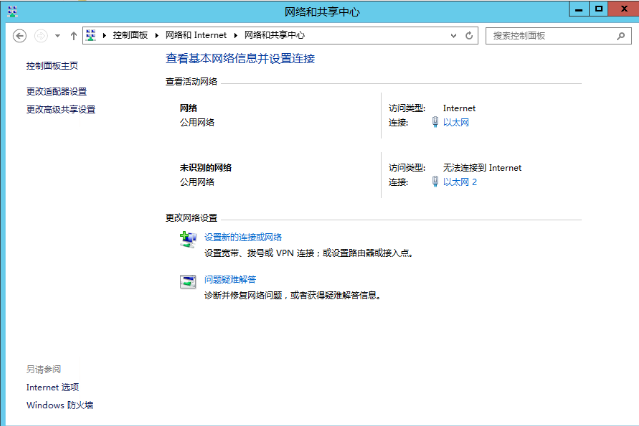The image size is (639, 426).
Task: Click the window system icon in title bar
Action: 12,11
